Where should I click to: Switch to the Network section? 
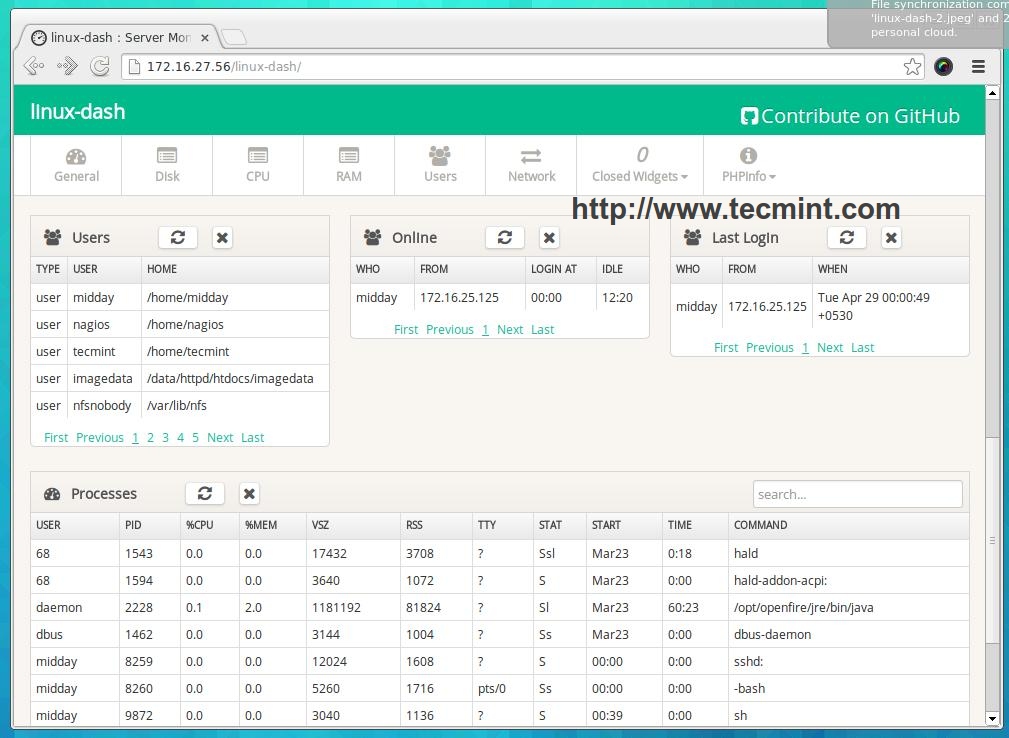[x=531, y=165]
